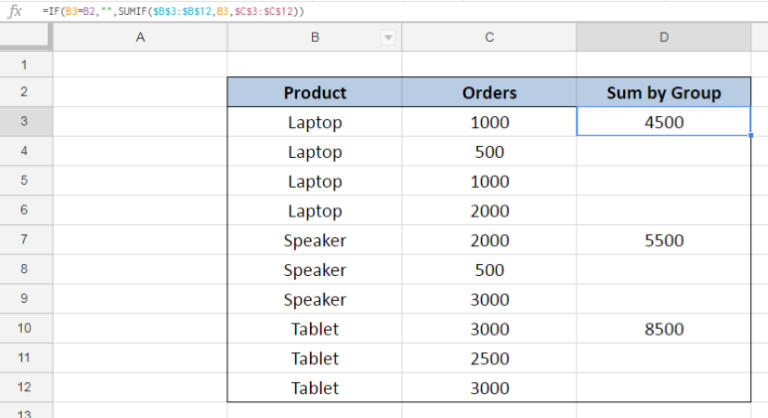
Task: Select row 11 header
Action: pos(24,358)
